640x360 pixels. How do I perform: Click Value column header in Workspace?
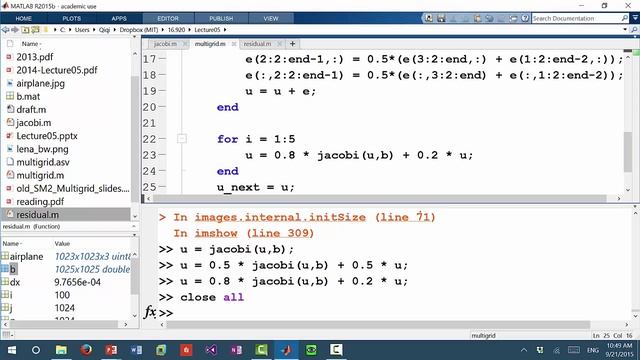(x=62, y=244)
